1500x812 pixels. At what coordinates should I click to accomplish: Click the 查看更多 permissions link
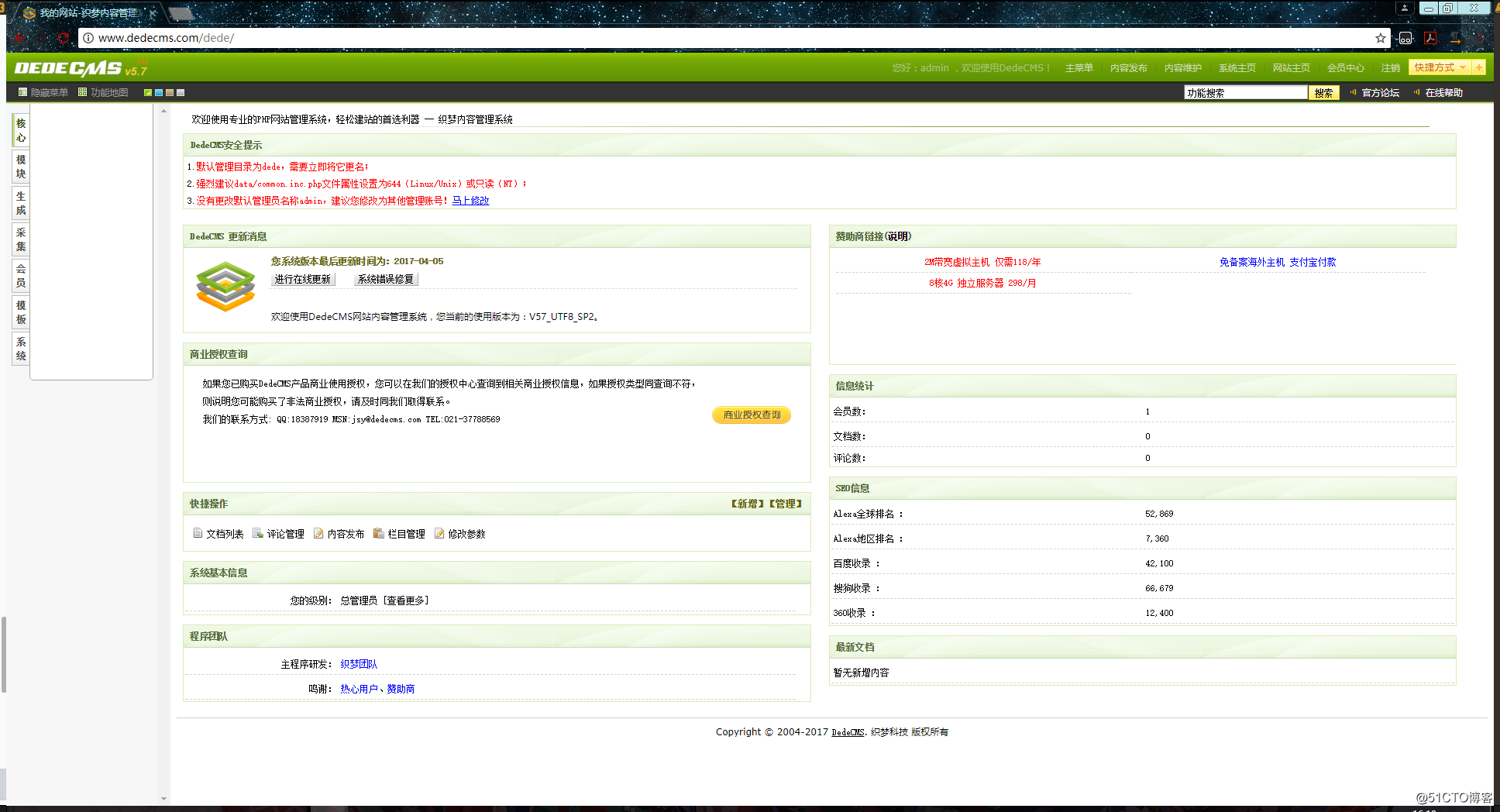click(406, 600)
